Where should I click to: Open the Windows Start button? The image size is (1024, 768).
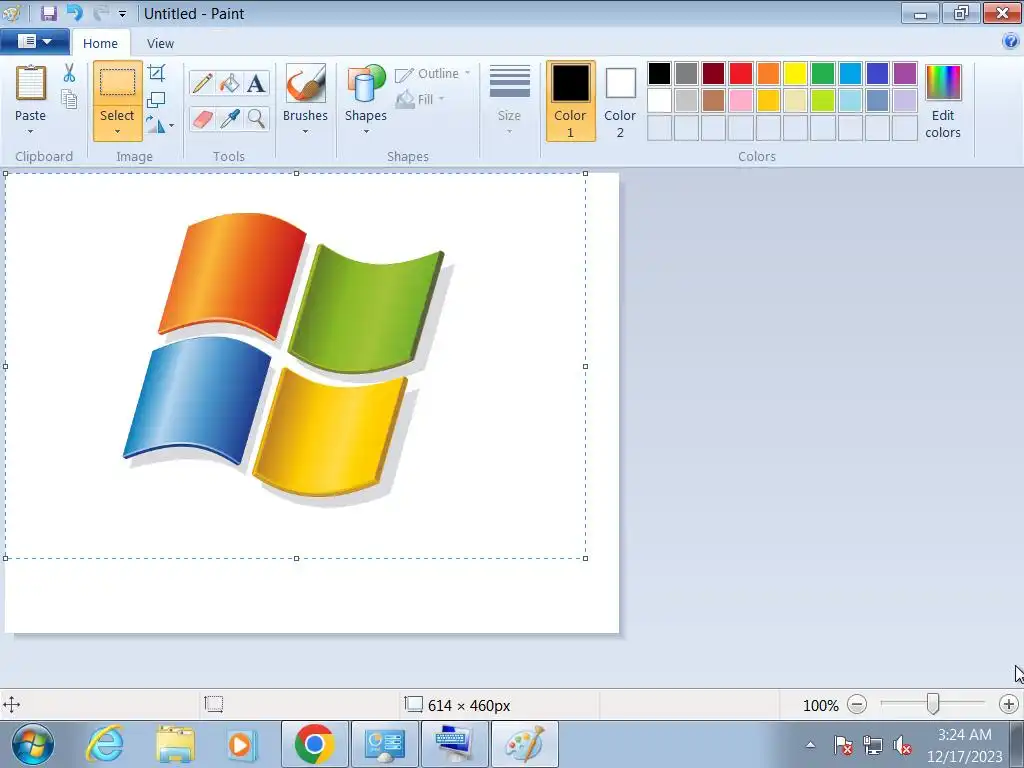(x=32, y=744)
